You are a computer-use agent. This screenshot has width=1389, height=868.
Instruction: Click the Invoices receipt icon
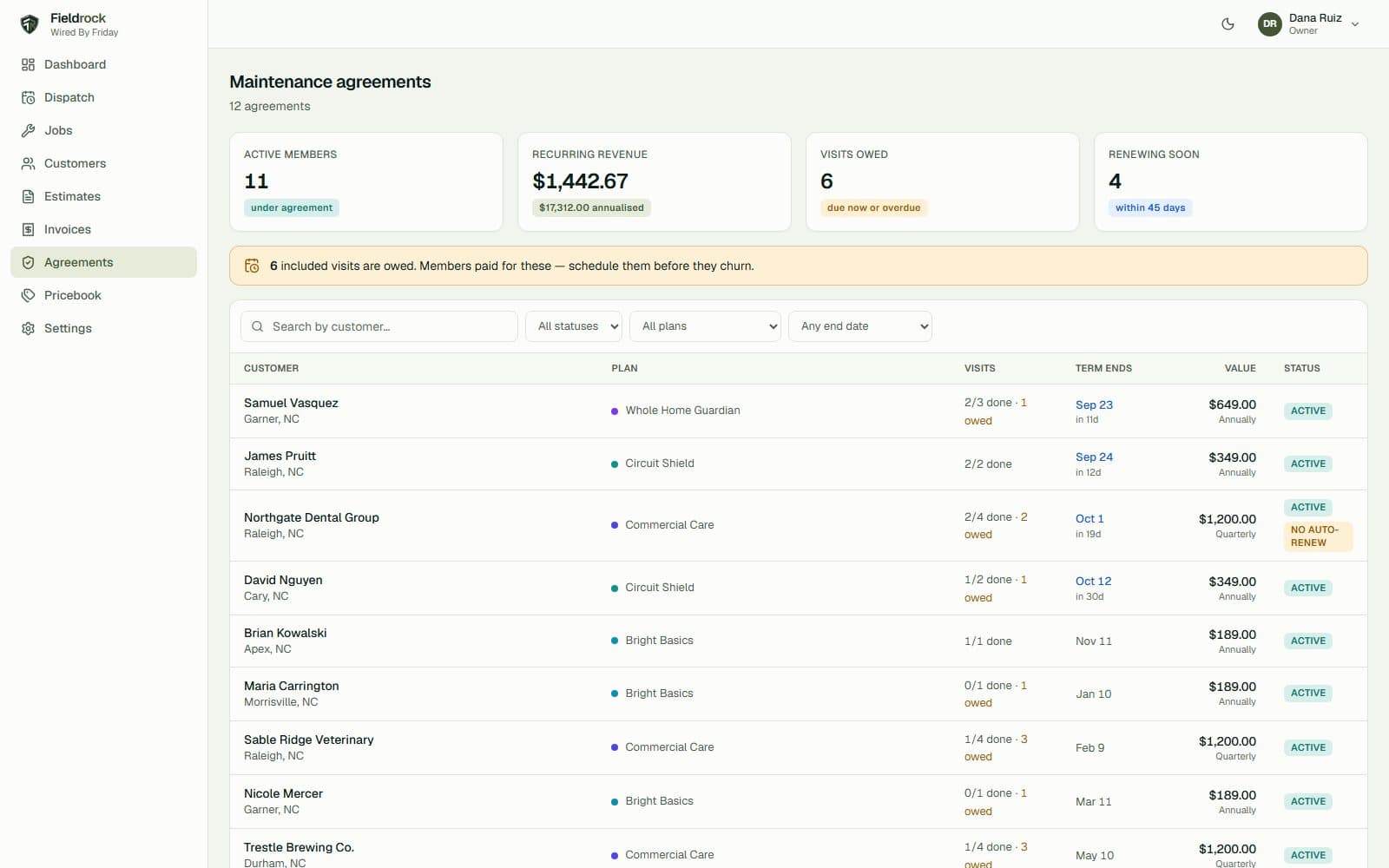pos(28,229)
